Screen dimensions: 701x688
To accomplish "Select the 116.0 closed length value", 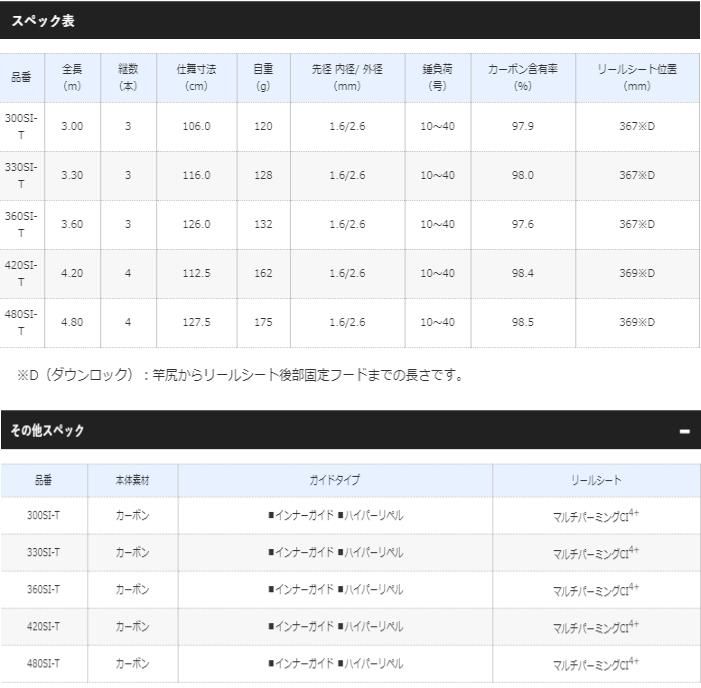I will [196, 175].
